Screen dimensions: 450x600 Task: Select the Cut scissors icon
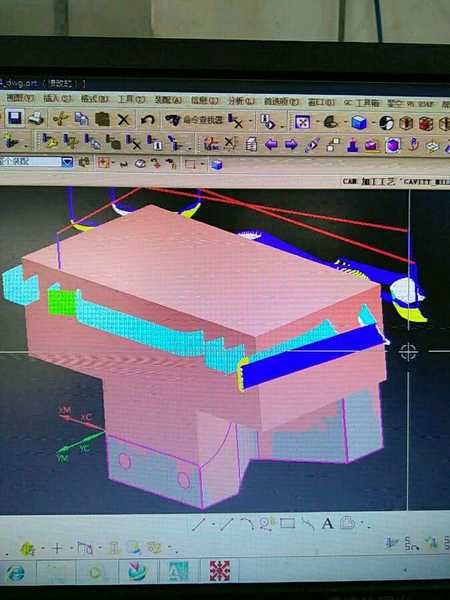pos(60,119)
